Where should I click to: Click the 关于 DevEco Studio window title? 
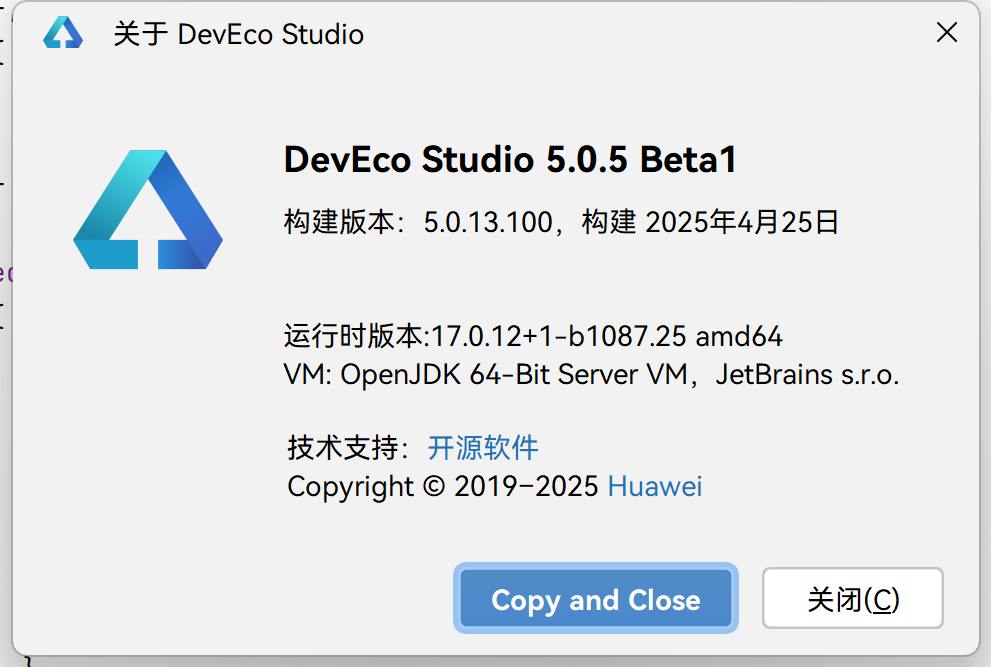[238, 34]
